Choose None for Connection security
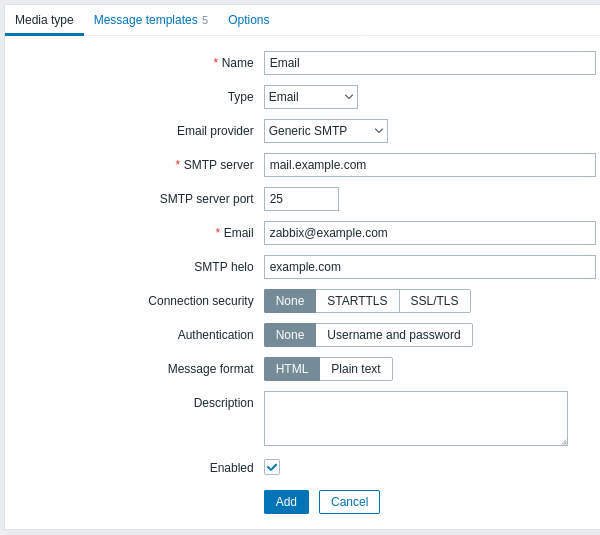 point(290,301)
